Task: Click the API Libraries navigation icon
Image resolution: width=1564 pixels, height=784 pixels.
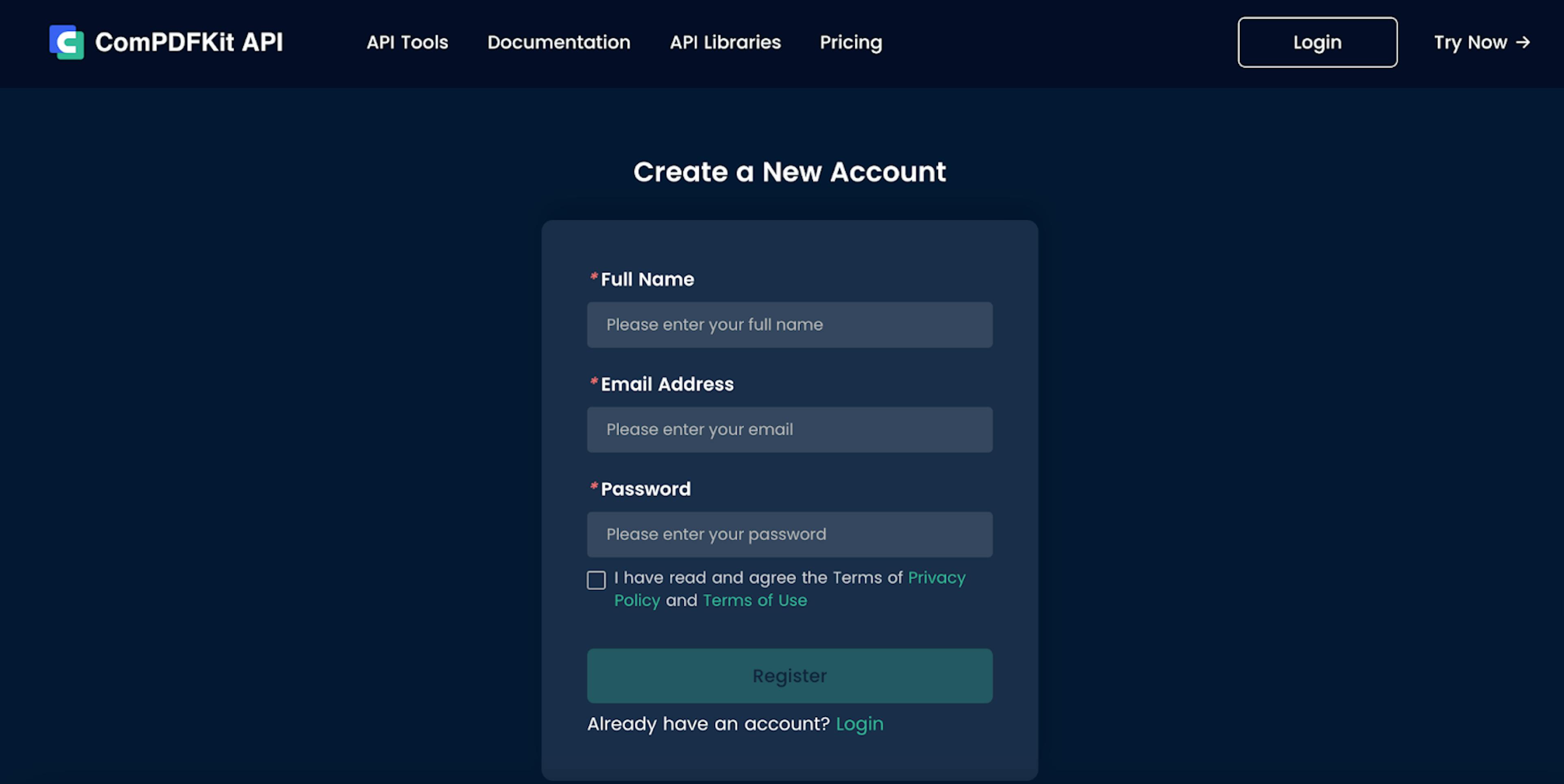Action: point(725,42)
